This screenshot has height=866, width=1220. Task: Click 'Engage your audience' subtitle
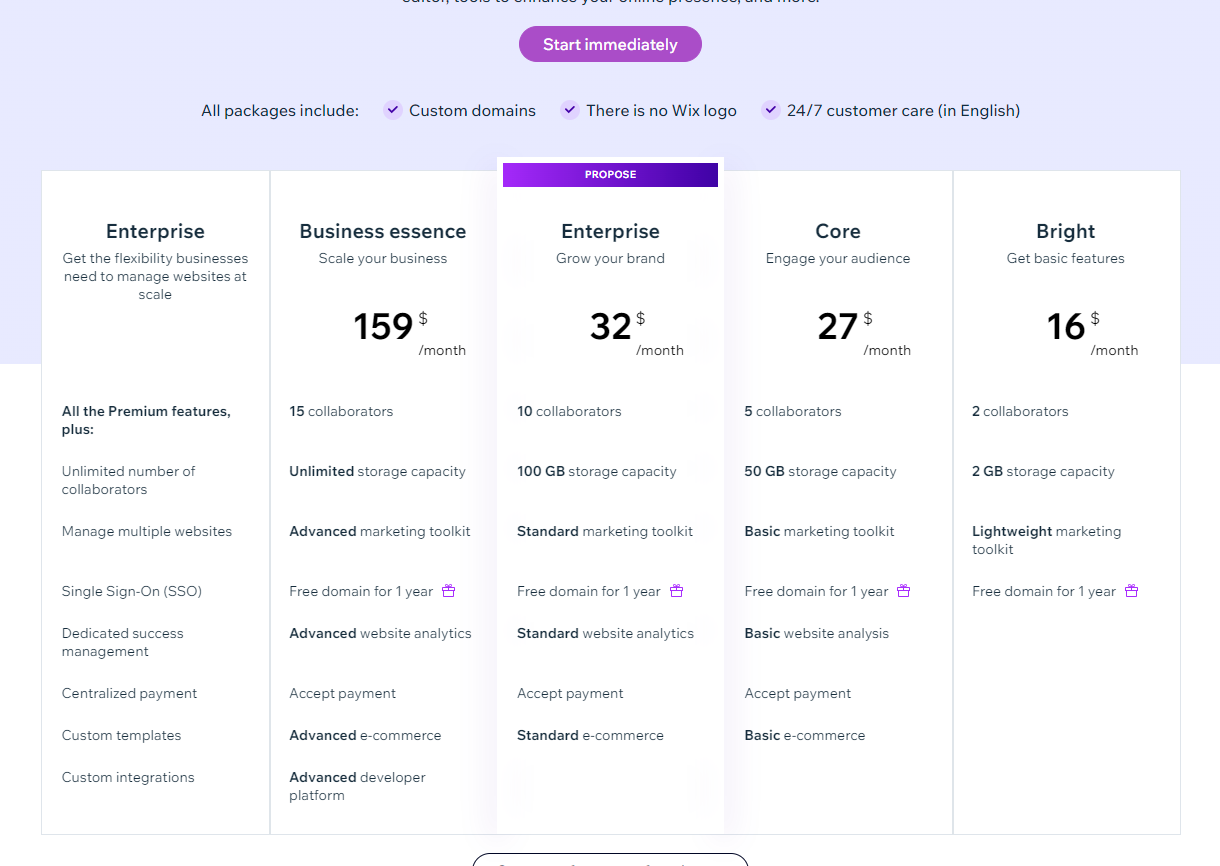(838, 258)
